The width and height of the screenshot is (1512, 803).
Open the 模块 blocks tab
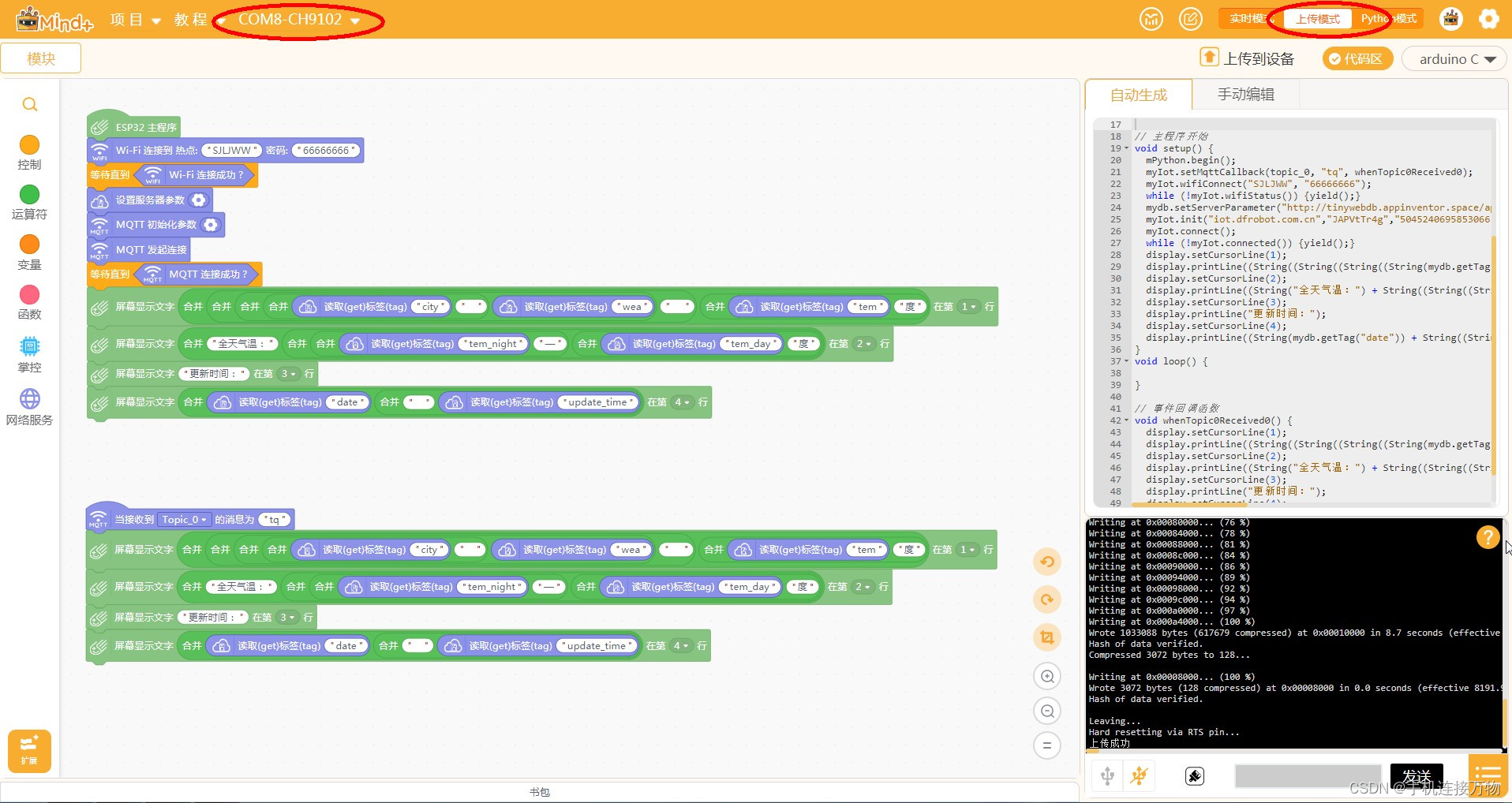41,58
